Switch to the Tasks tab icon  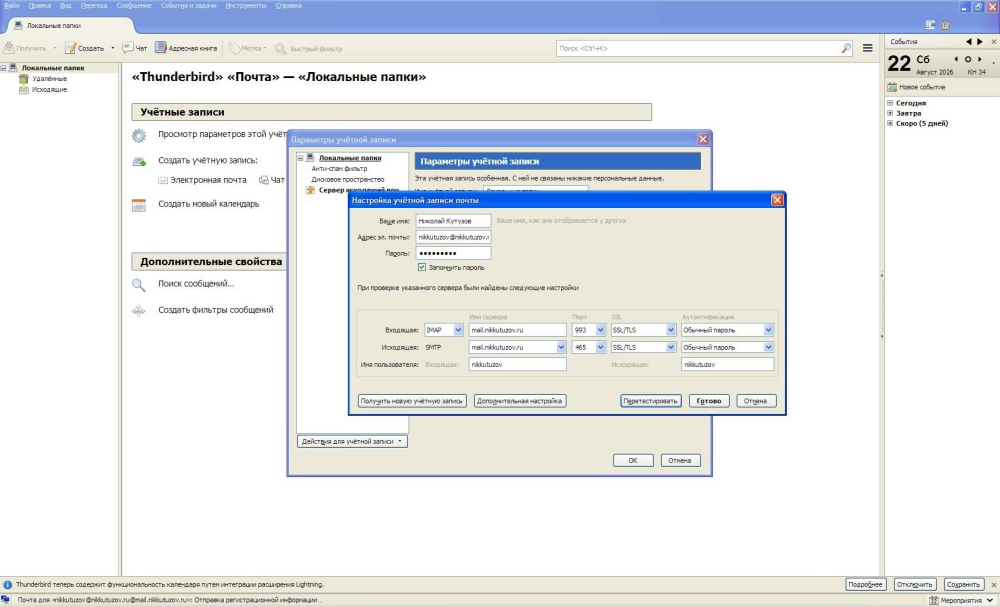945,25
